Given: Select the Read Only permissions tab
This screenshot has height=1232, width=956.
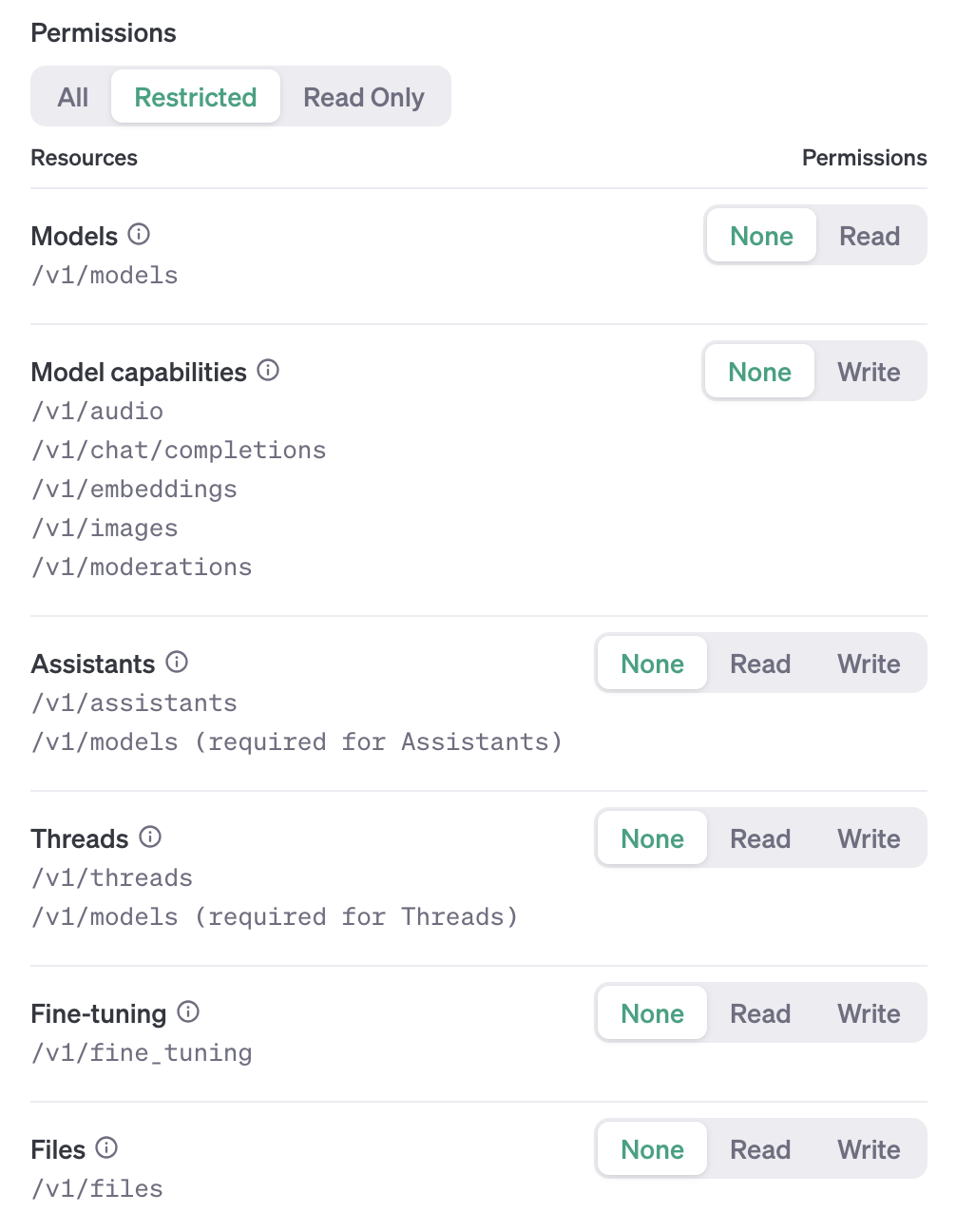Looking at the screenshot, I should pyautogui.click(x=363, y=97).
